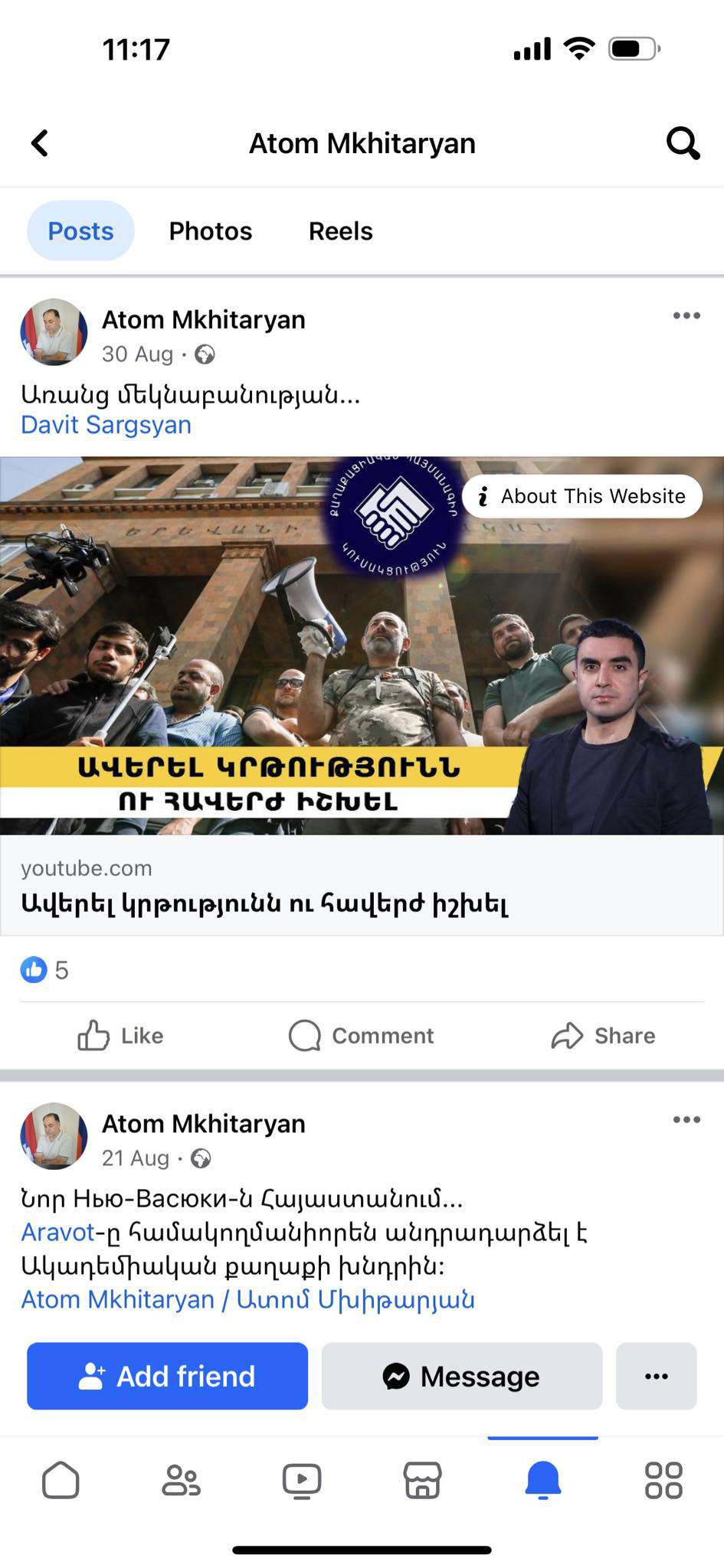The width and height of the screenshot is (724, 1568).
Task: Open the Friends tab icon
Action: pyautogui.click(x=181, y=1480)
